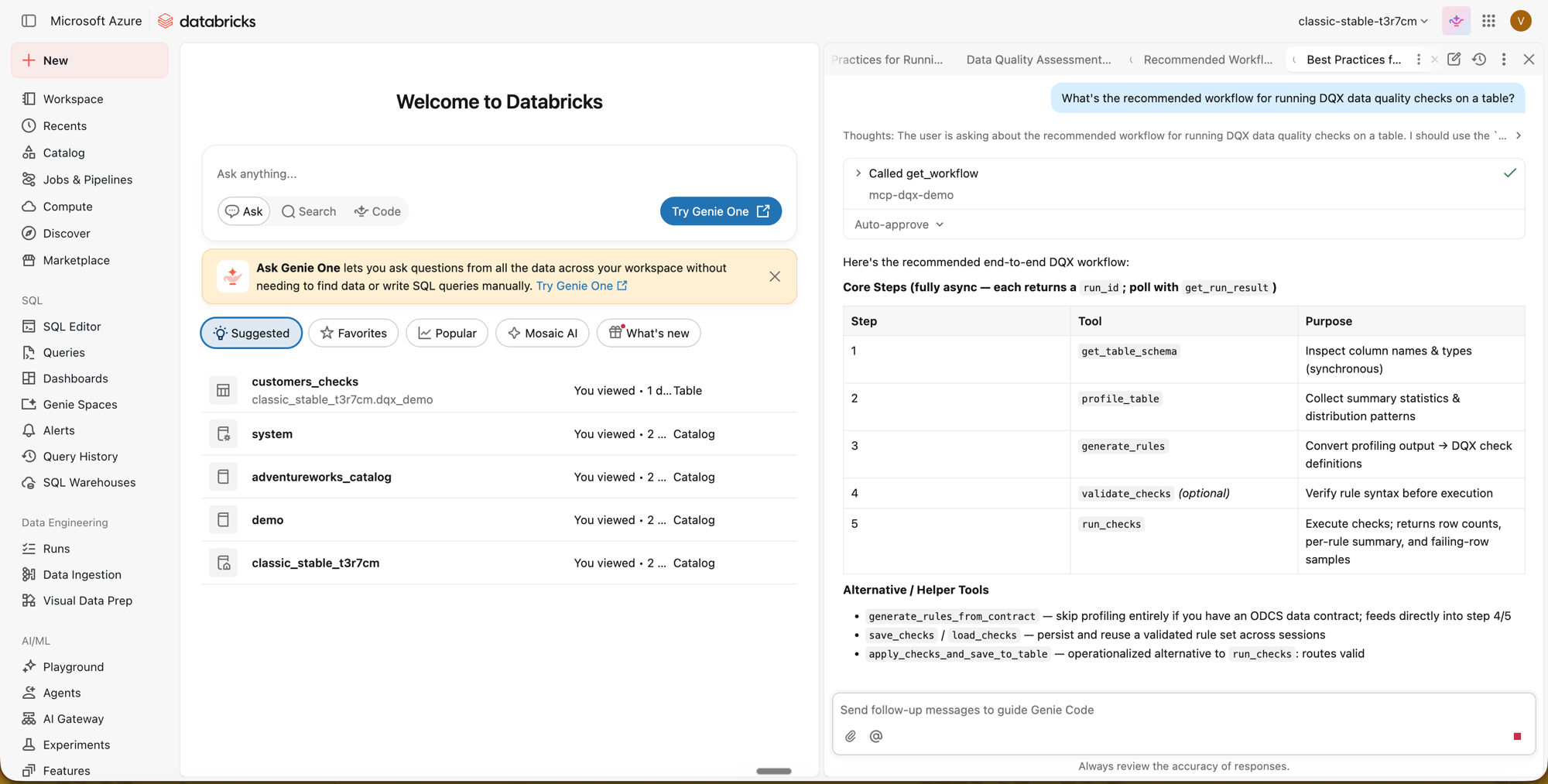1548x784 pixels.
Task: Open the apps grid launcher
Action: (1488, 21)
